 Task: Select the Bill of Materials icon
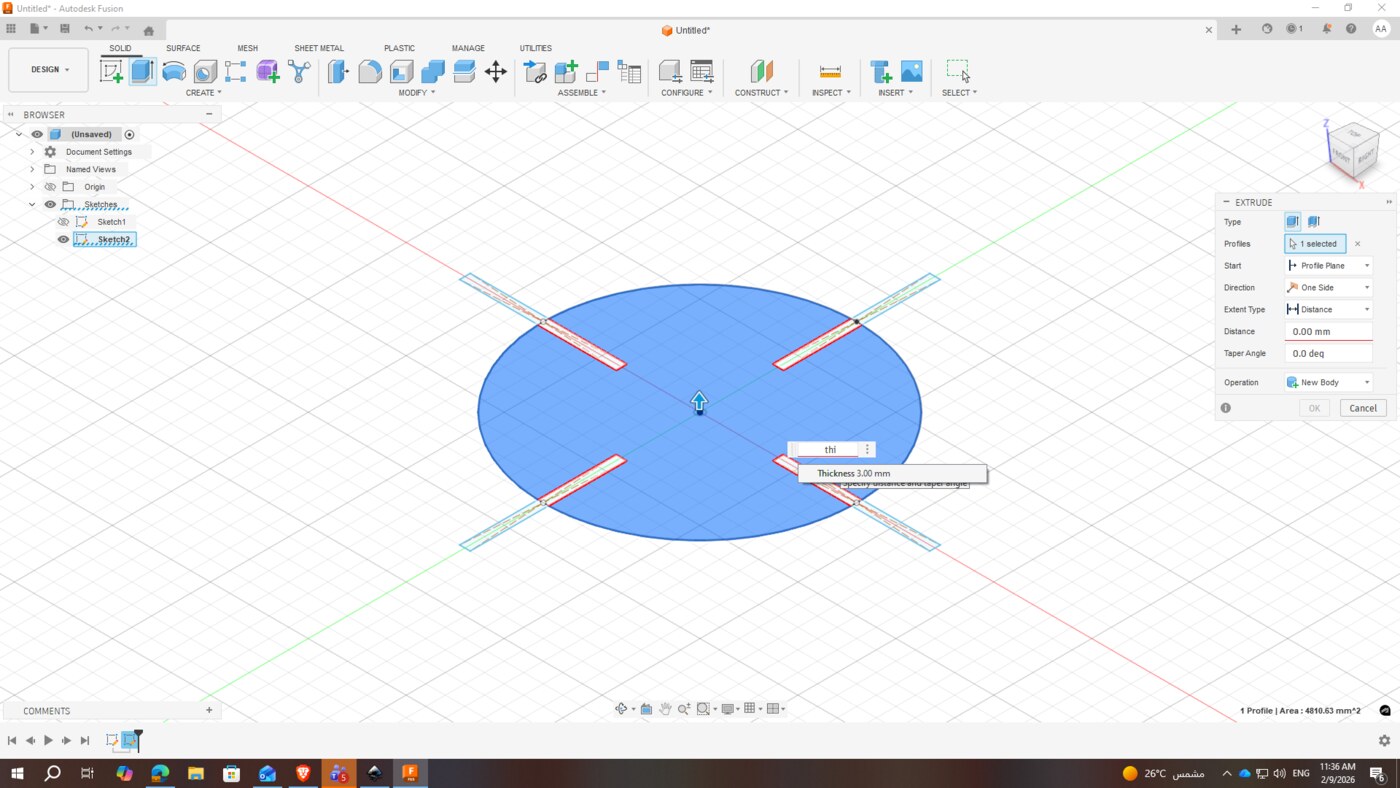pyautogui.click(x=629, y=71)
